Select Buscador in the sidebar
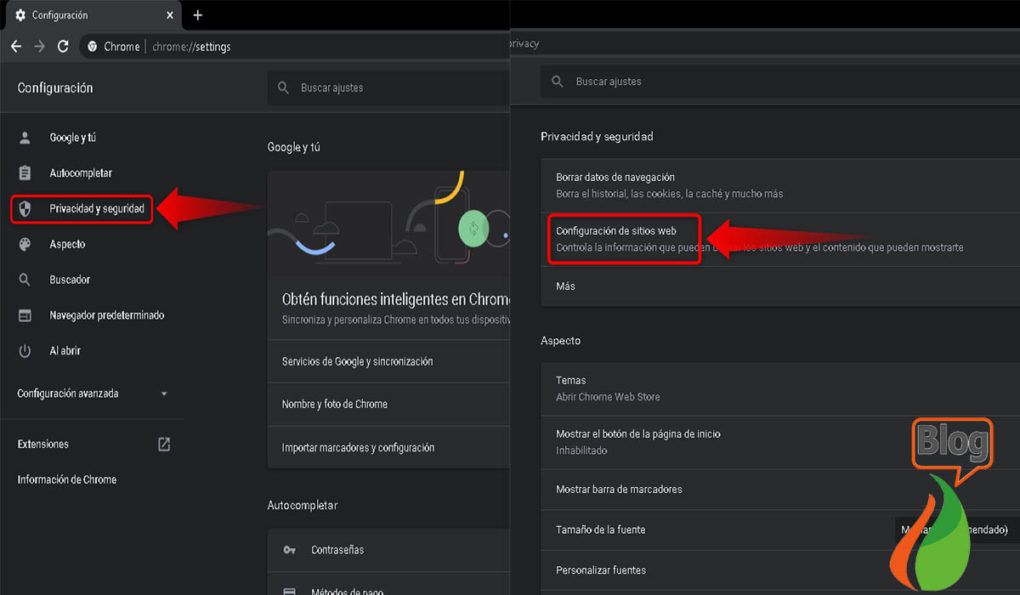This screenshot has height=595, width=1020. pos(70,280)
